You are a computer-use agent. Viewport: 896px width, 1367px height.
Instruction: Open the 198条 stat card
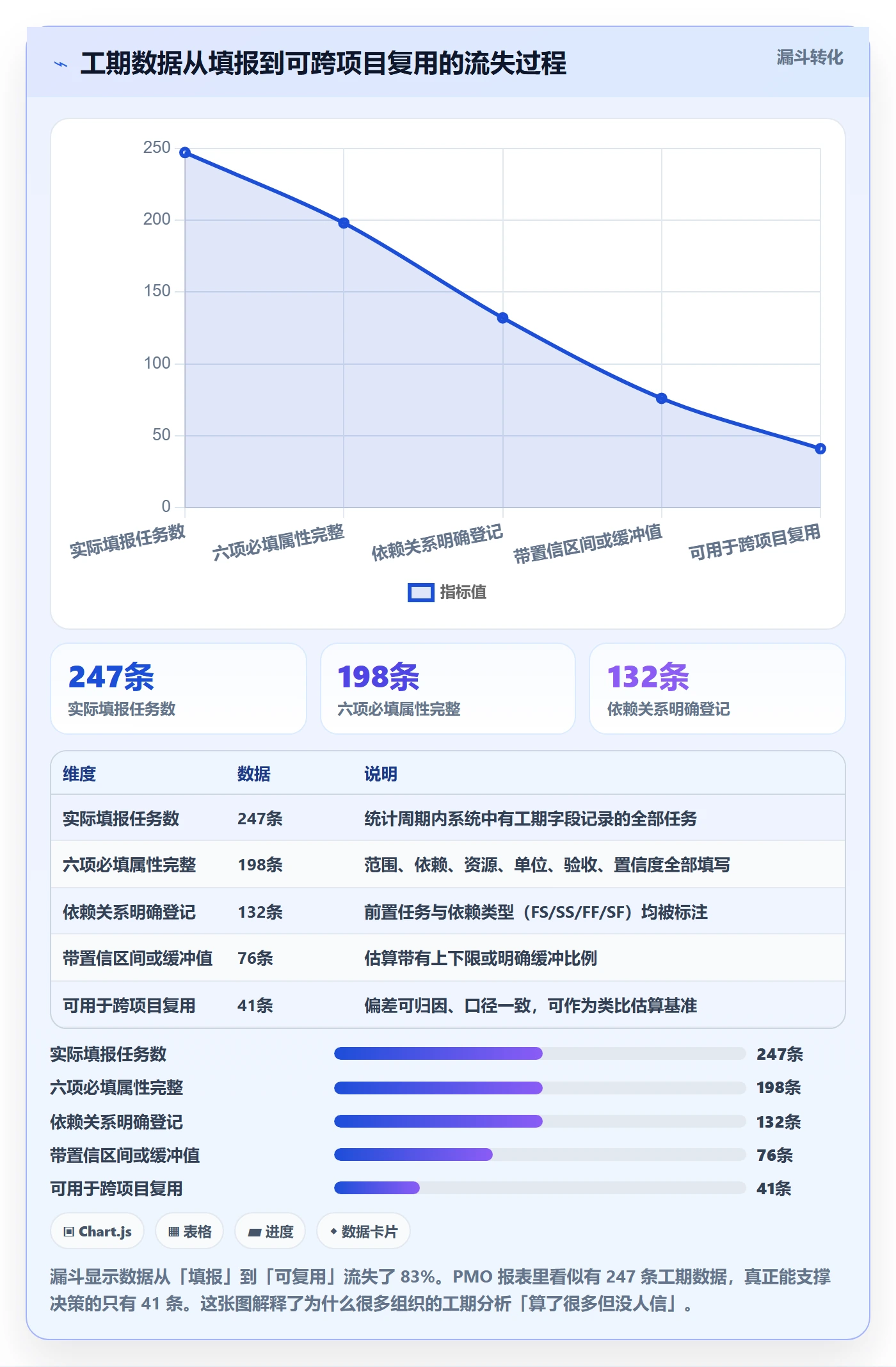[x=448, y=689]
